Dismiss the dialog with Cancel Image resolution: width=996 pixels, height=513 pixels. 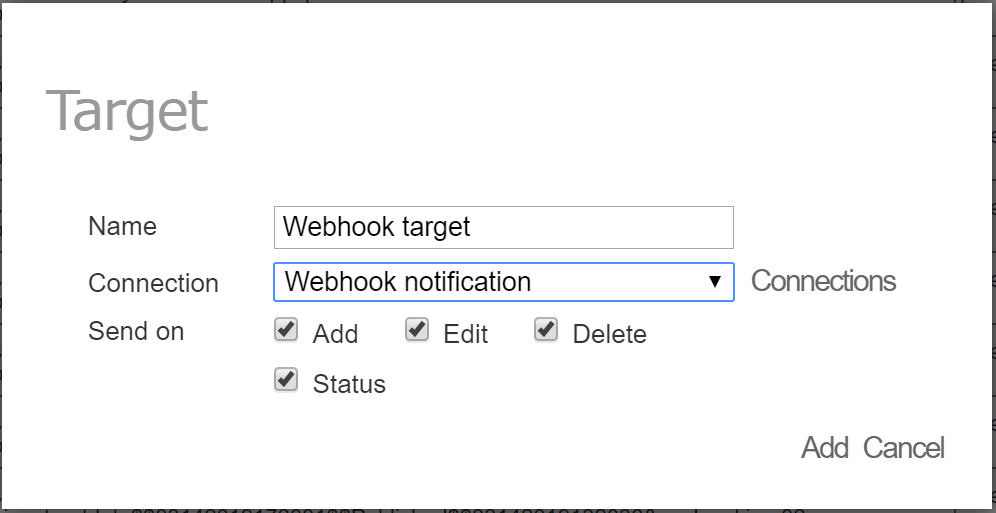point(904,448)
